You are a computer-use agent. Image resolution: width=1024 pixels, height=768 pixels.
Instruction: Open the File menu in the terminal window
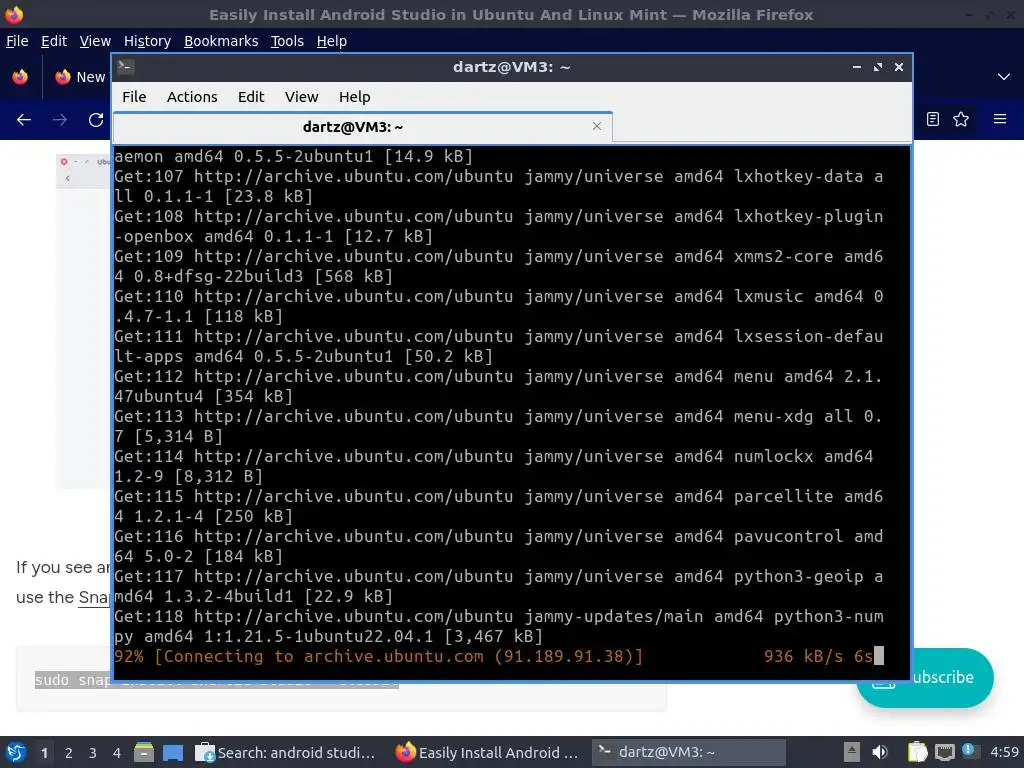click(134, 97)
